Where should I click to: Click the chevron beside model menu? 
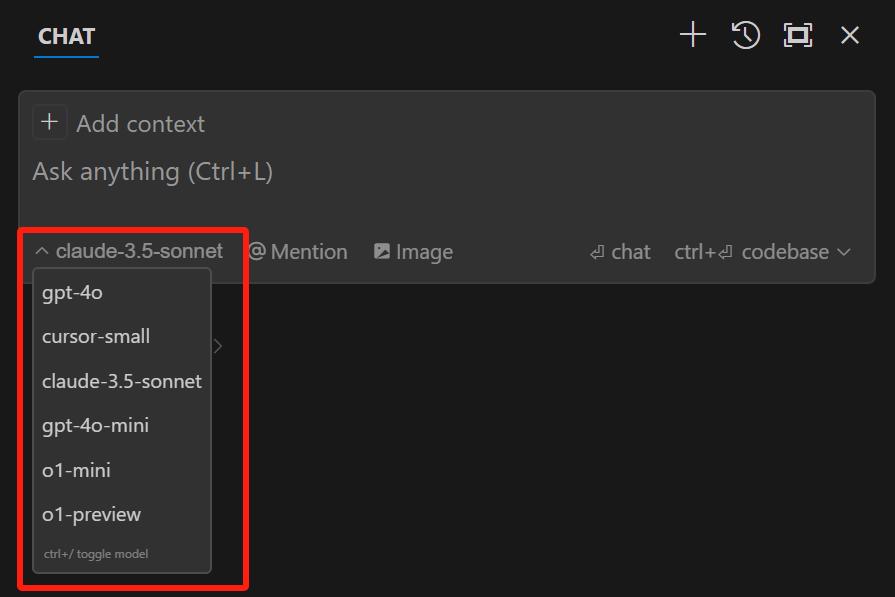(x=218, y=346)
